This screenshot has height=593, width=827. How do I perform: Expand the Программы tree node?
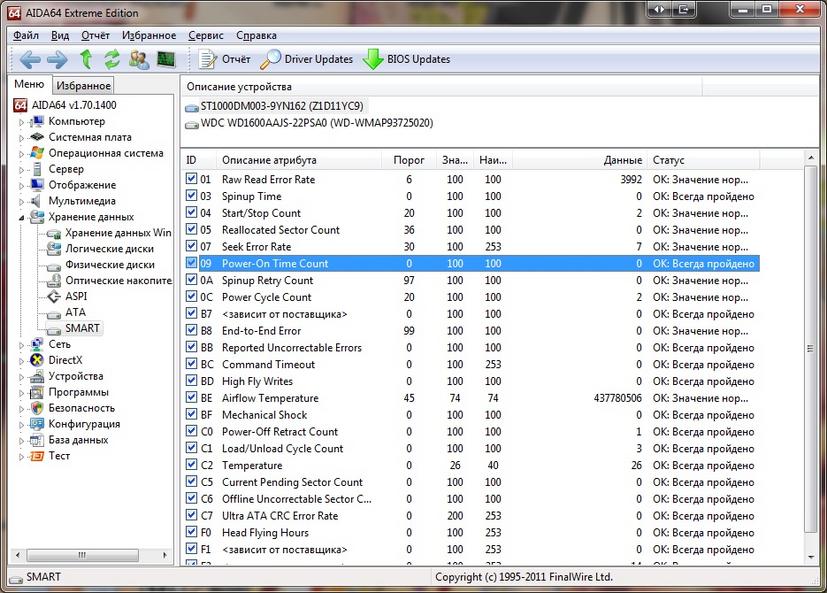click(22, 393)
